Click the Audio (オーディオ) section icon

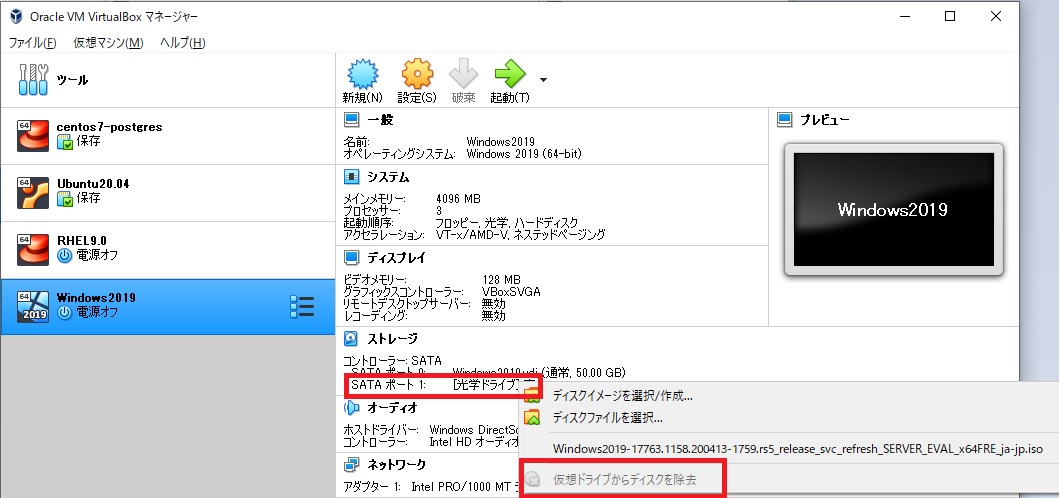click(x=351, y=408)
